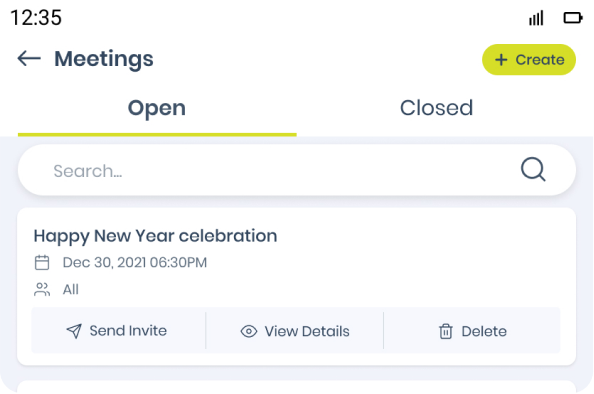Viewport: 594px width, 394px height.
Task: Click the trash can Delete icon
Action: 446,331
